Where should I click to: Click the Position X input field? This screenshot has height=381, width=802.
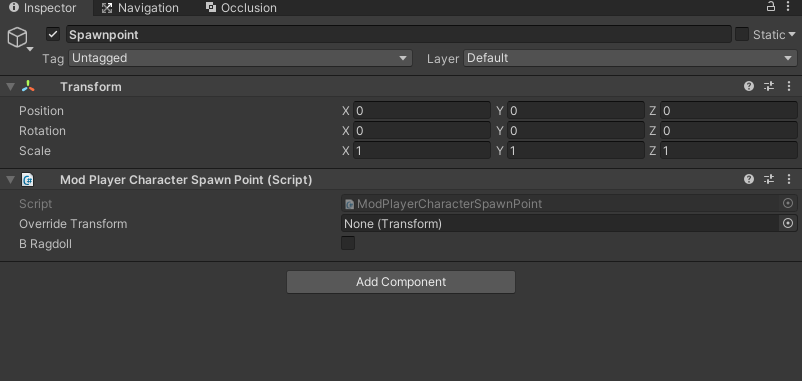[421, 110]
